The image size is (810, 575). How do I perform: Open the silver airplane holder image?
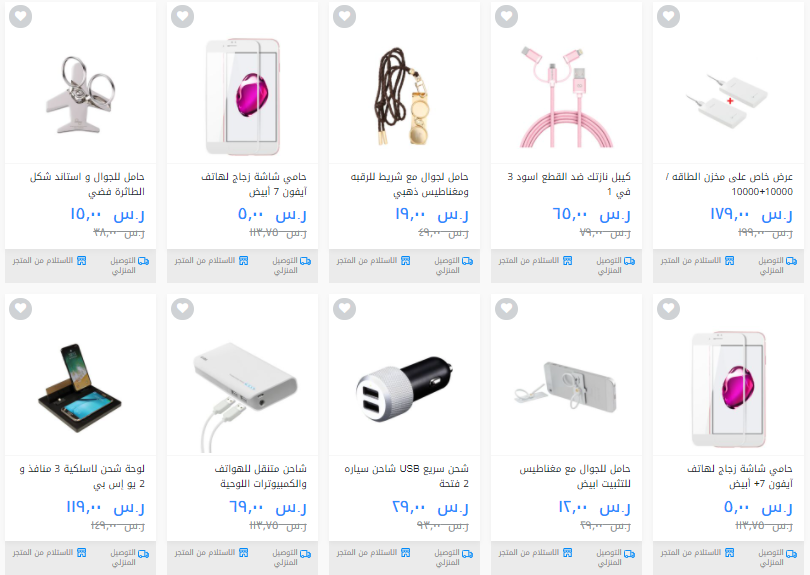click(81, 95)
